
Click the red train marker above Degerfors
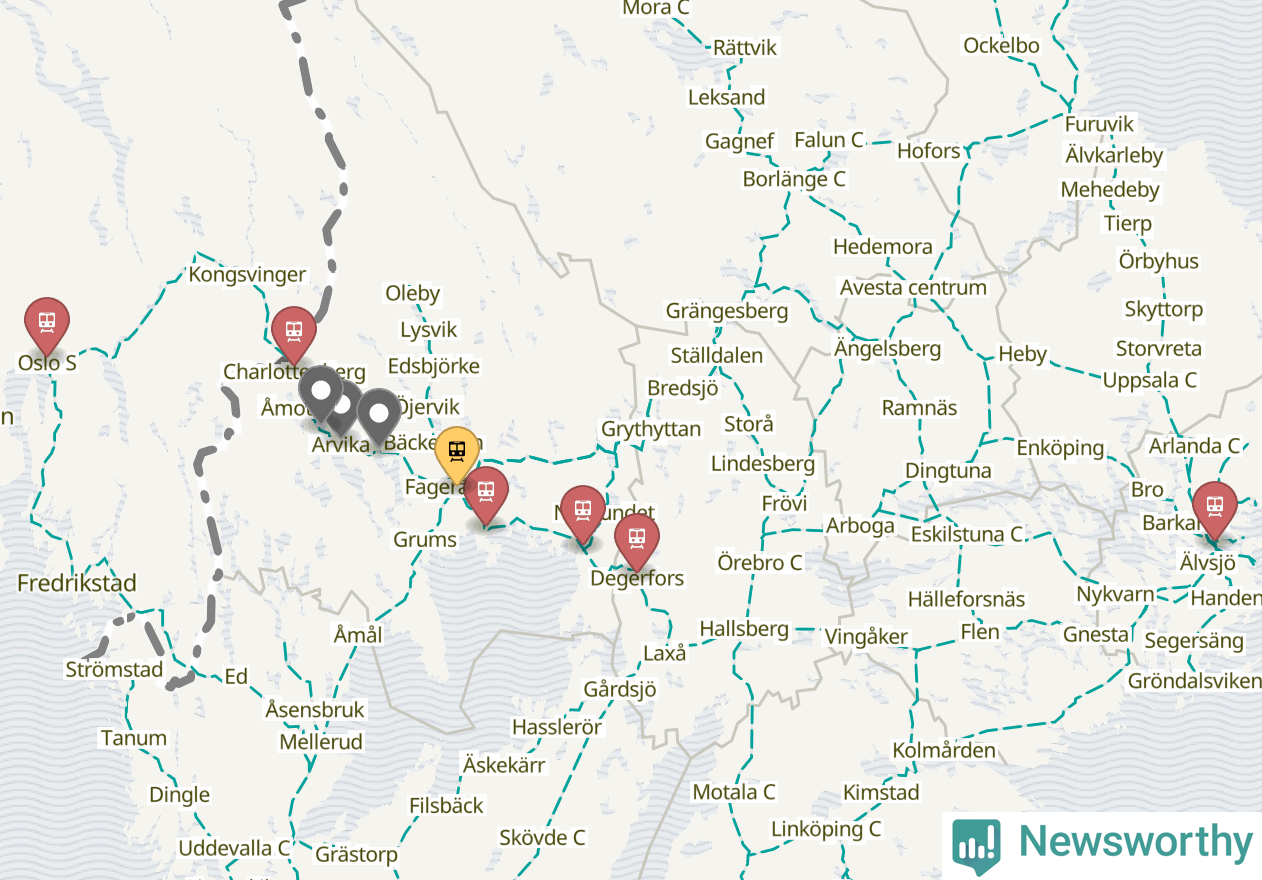[x=637, y=538]
